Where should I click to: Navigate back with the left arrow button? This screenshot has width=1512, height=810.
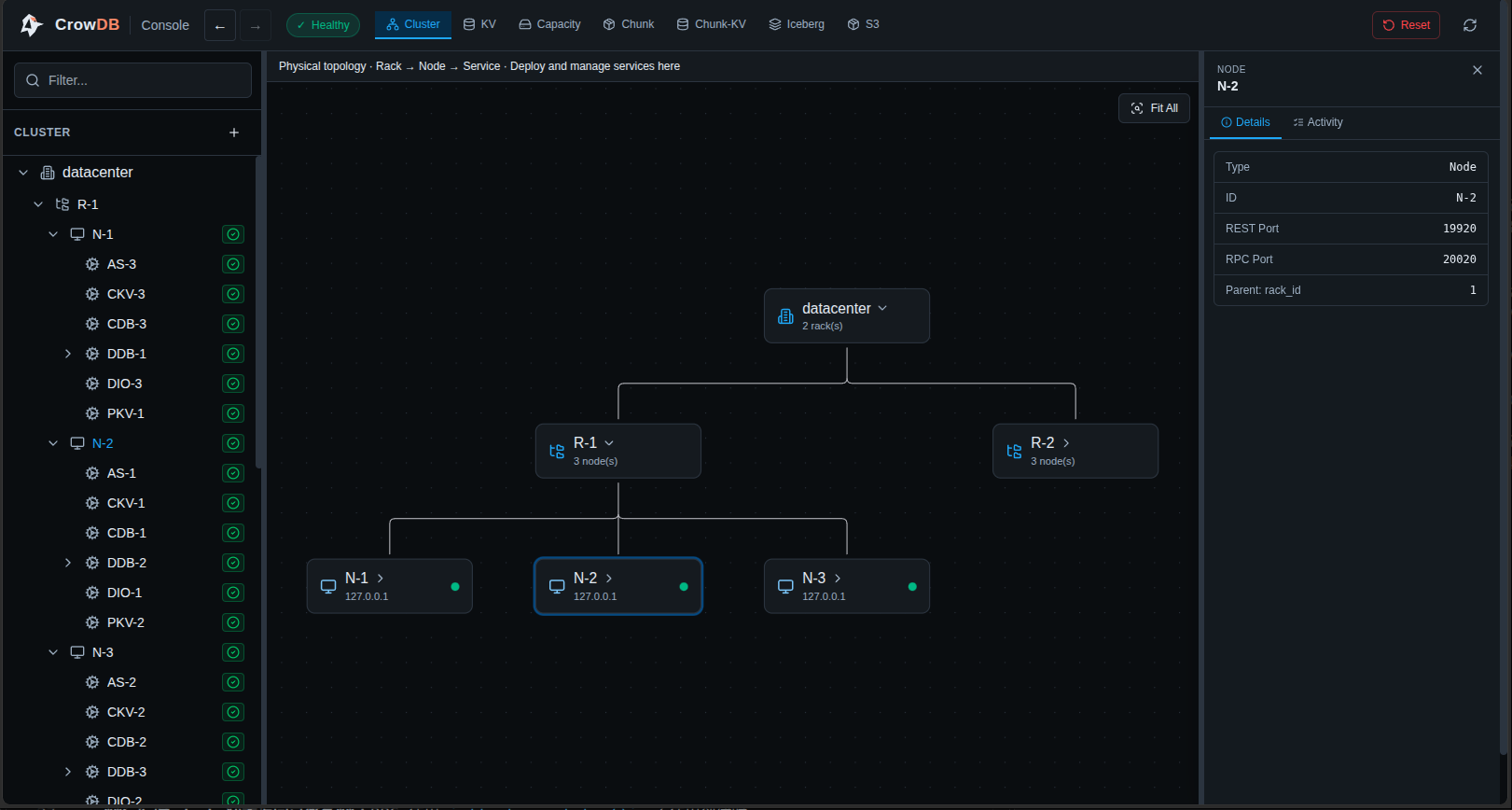tap(220, 25)
